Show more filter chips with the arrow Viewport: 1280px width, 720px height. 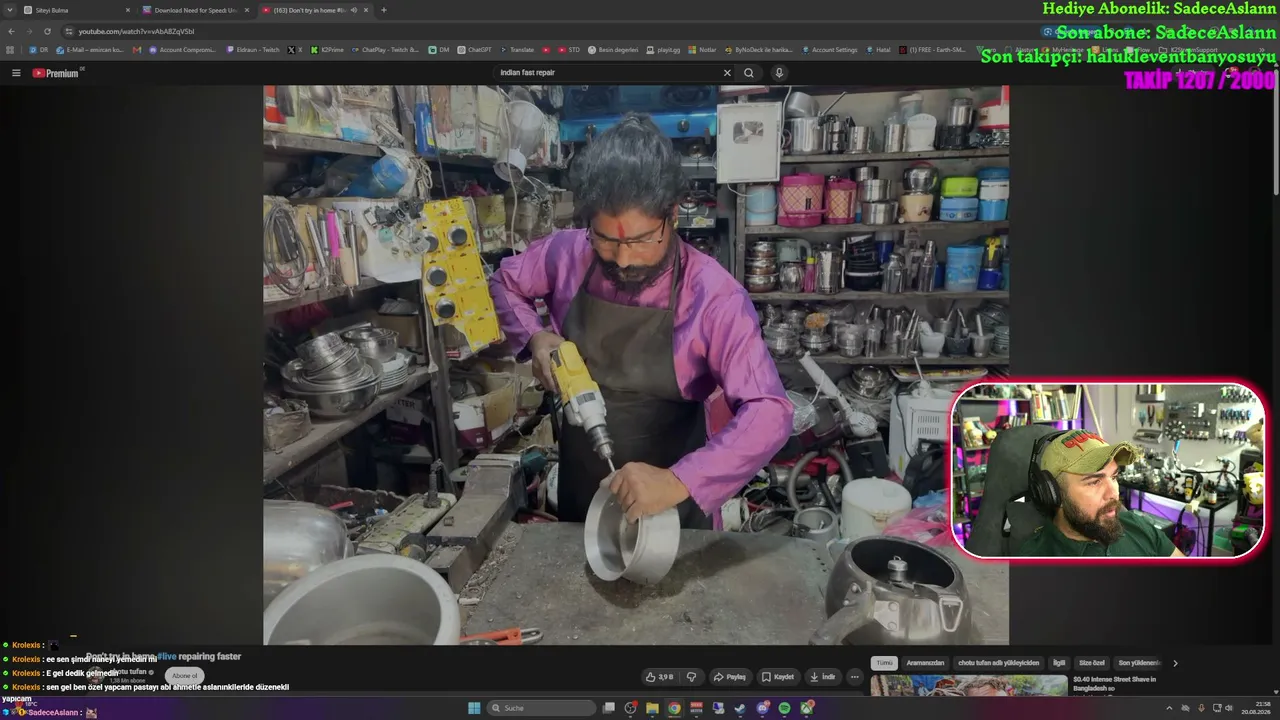click(x=1175, y=663)
